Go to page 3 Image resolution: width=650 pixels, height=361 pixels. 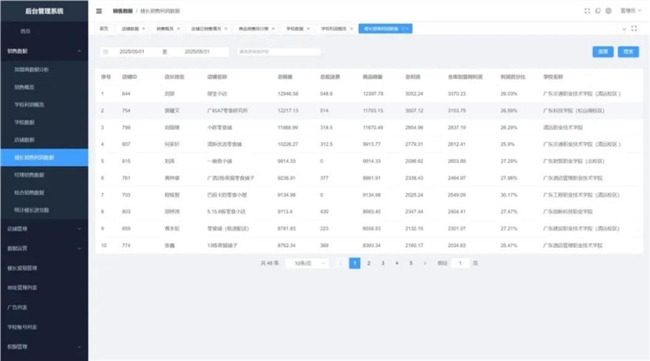point(383,263)
